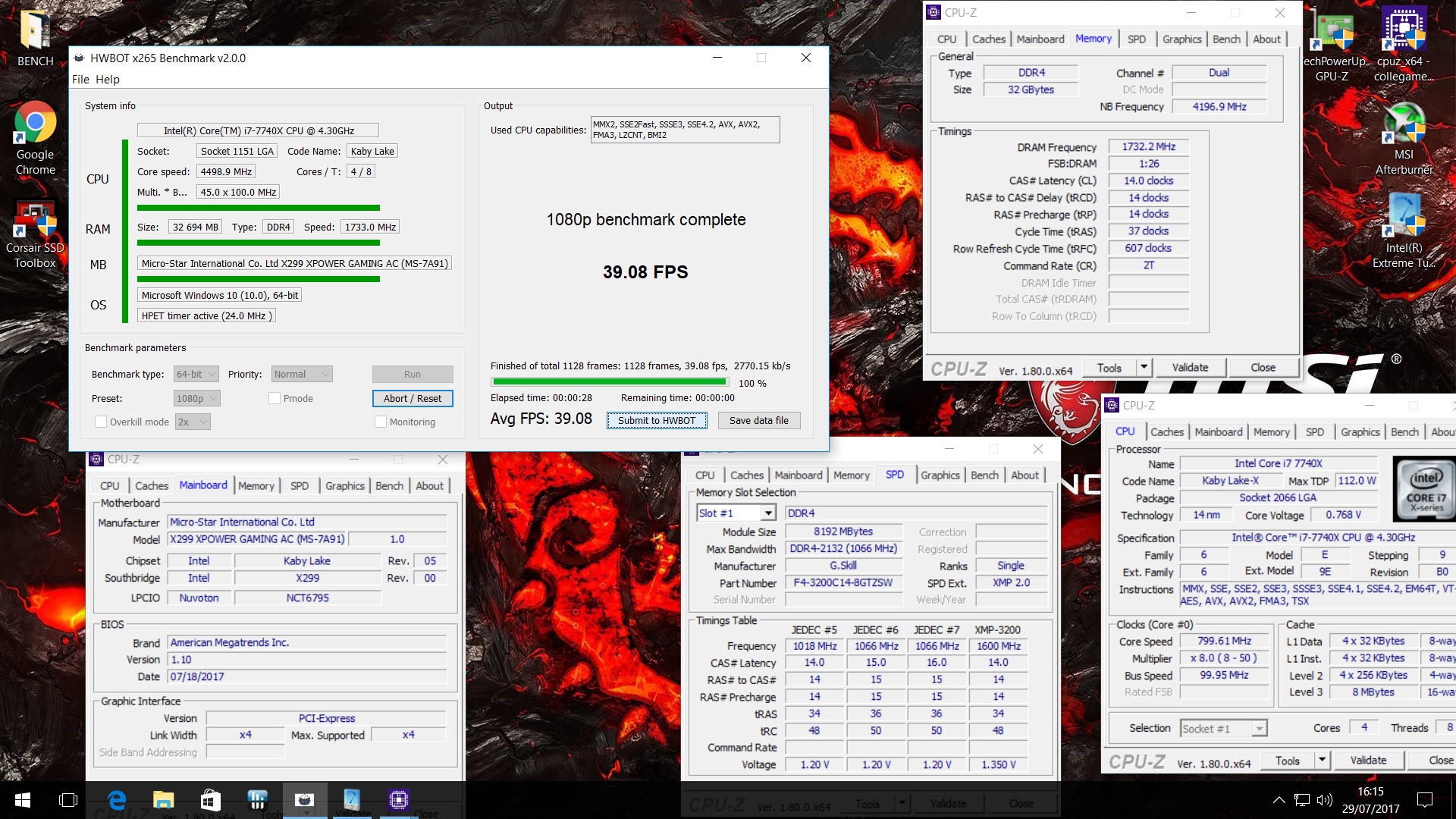1456x819 pixels.
Task: Open Microsoft Store from the taskbar
Action: pos(210,800)
